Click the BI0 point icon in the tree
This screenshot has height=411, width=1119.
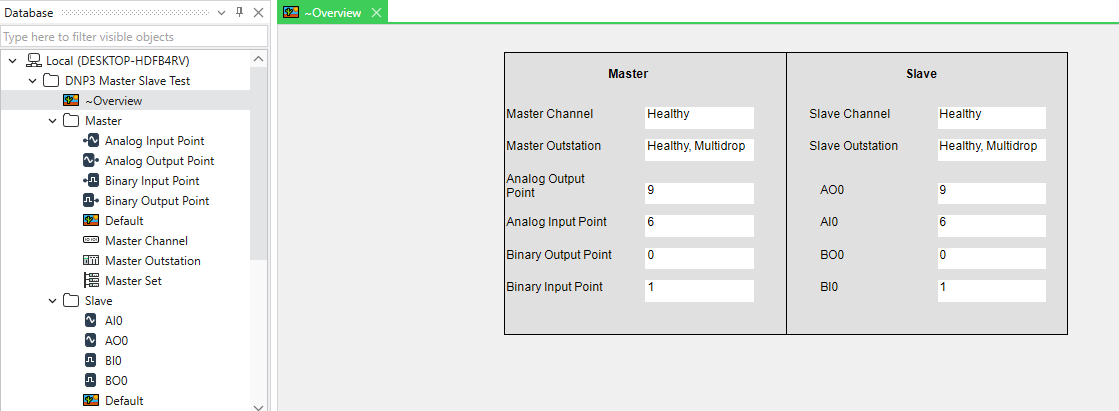(x=91, y=360)
